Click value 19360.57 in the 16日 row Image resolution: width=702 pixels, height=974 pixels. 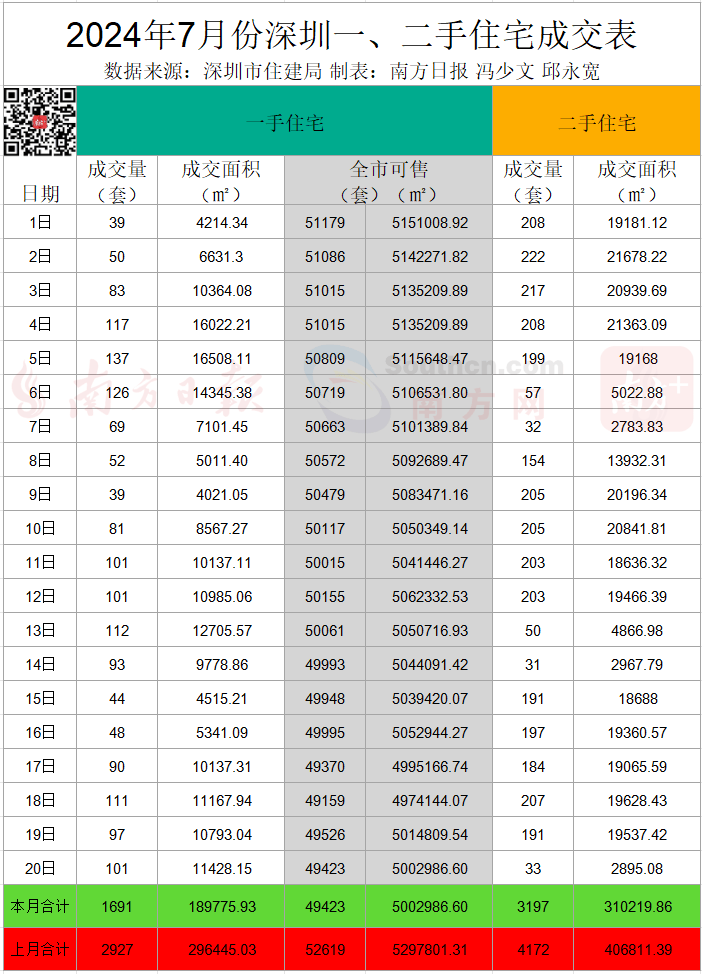[x=637, y=733]
